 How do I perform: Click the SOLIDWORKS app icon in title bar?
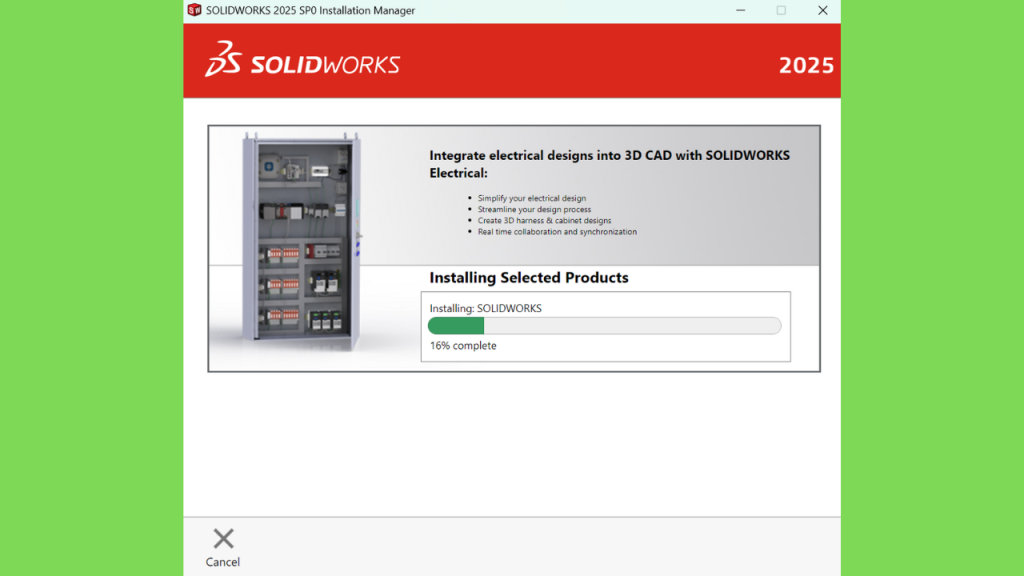tap(194, 10)
